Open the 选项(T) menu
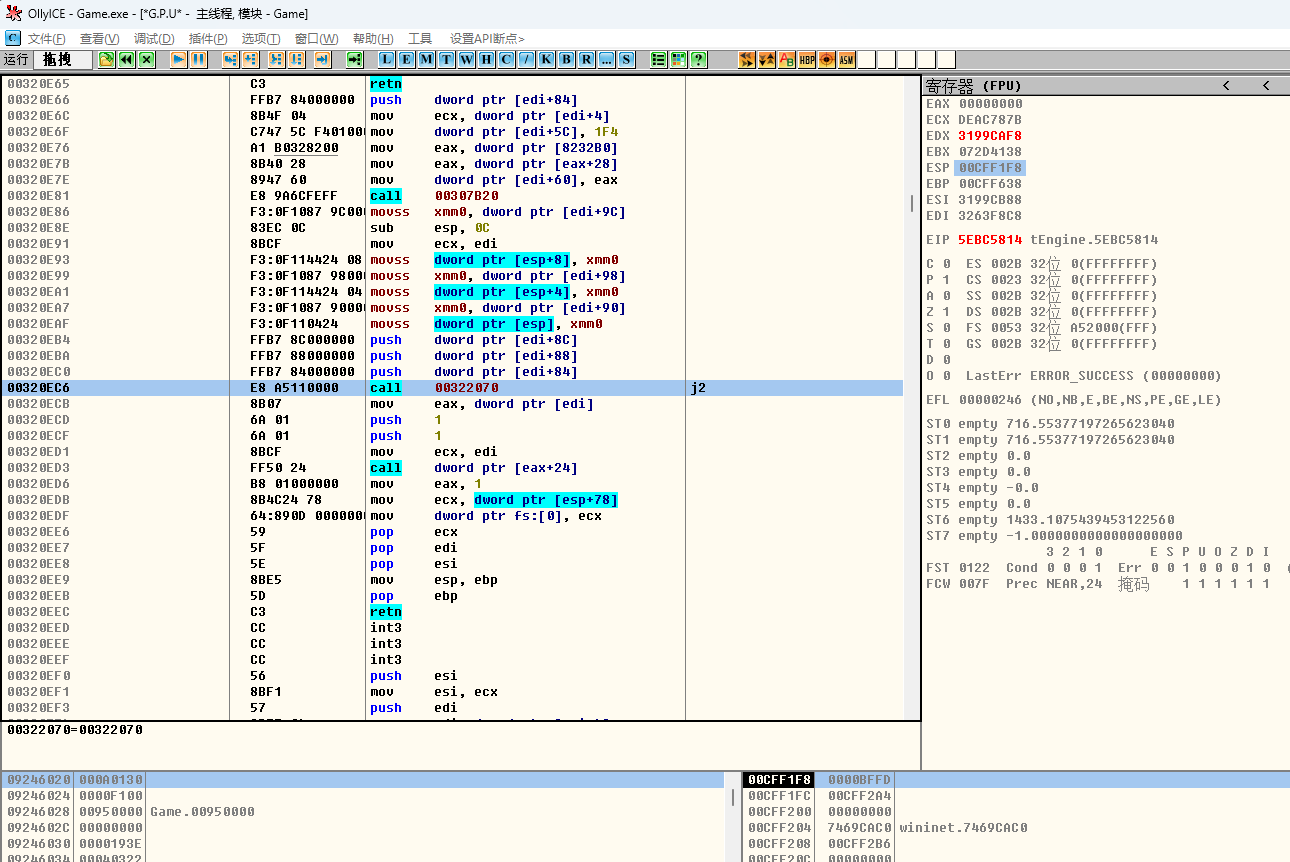The image size is (1290, 862). coord(261,38)
